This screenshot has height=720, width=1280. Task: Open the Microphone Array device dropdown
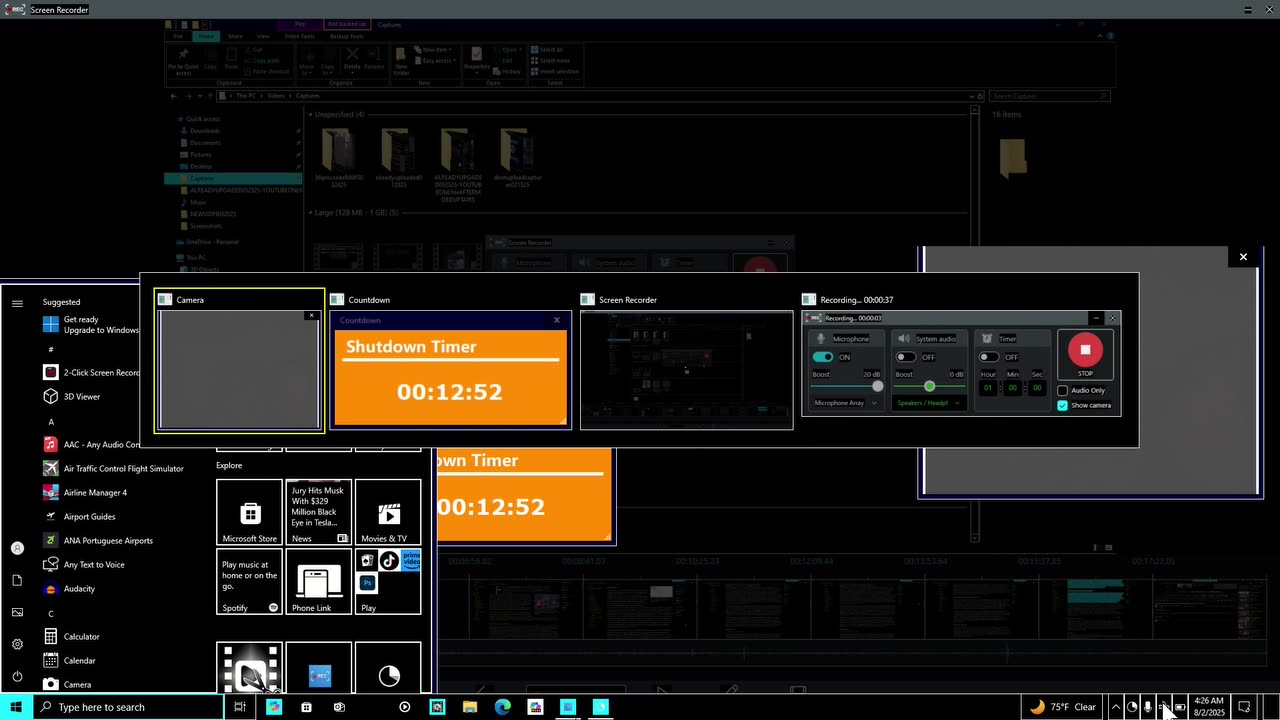coord(846,403)
